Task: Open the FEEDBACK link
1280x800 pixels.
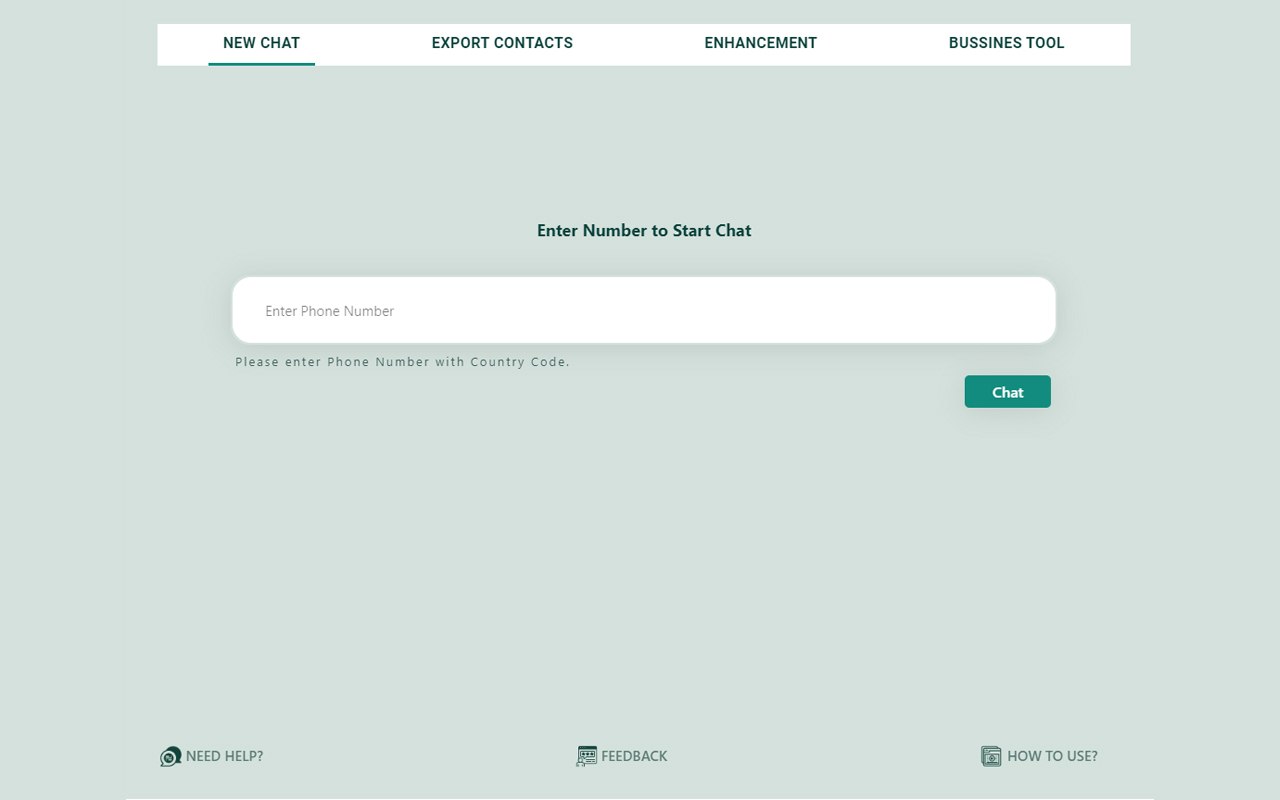Action: pyautogui.click(x=634, y=756)
